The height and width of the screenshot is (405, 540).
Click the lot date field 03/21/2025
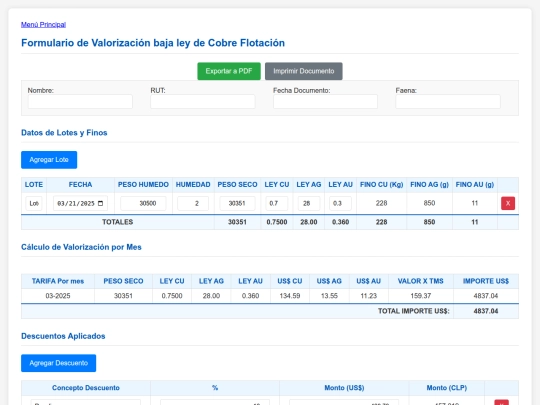point(80,203)
